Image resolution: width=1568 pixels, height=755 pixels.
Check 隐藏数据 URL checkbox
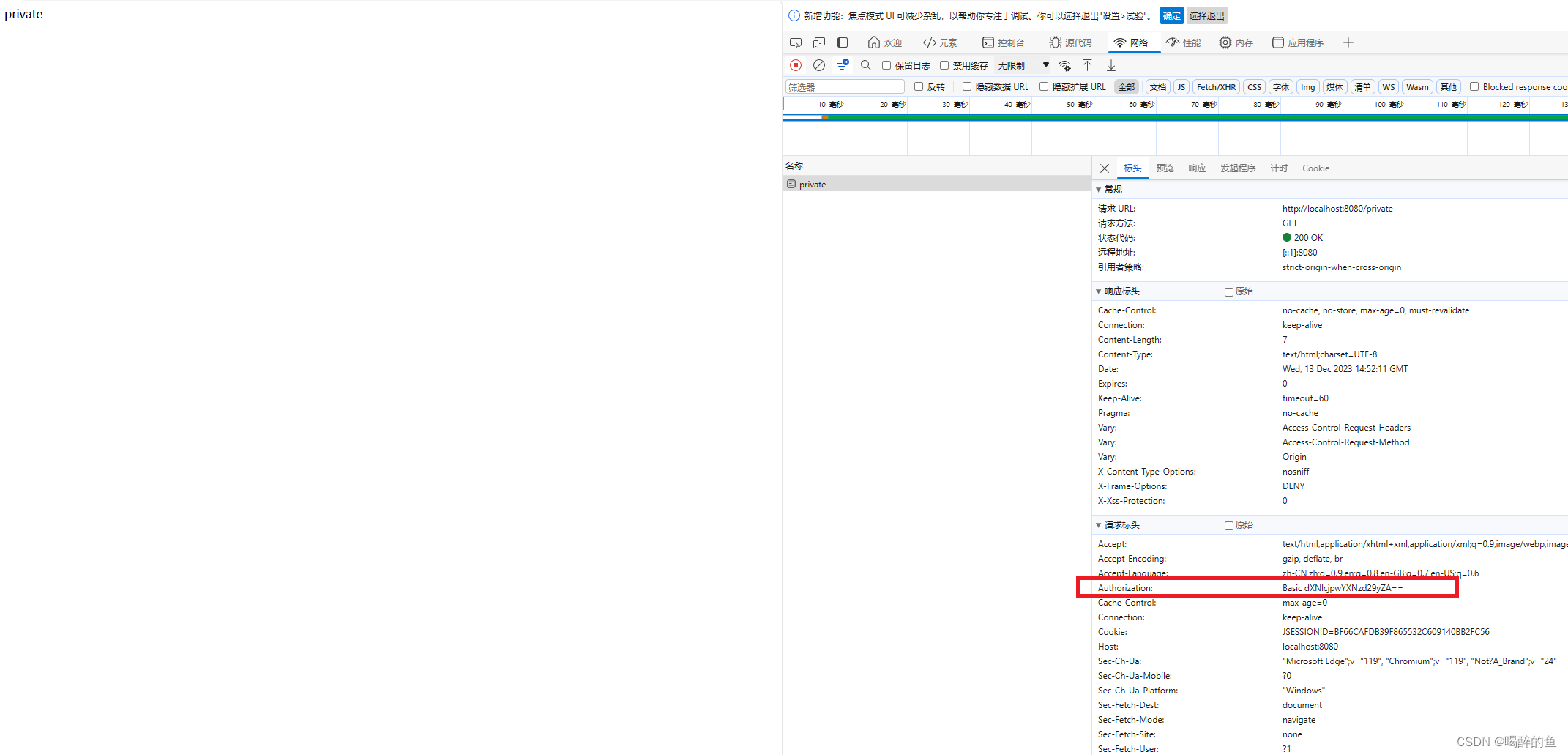click(x=967, y=87)
